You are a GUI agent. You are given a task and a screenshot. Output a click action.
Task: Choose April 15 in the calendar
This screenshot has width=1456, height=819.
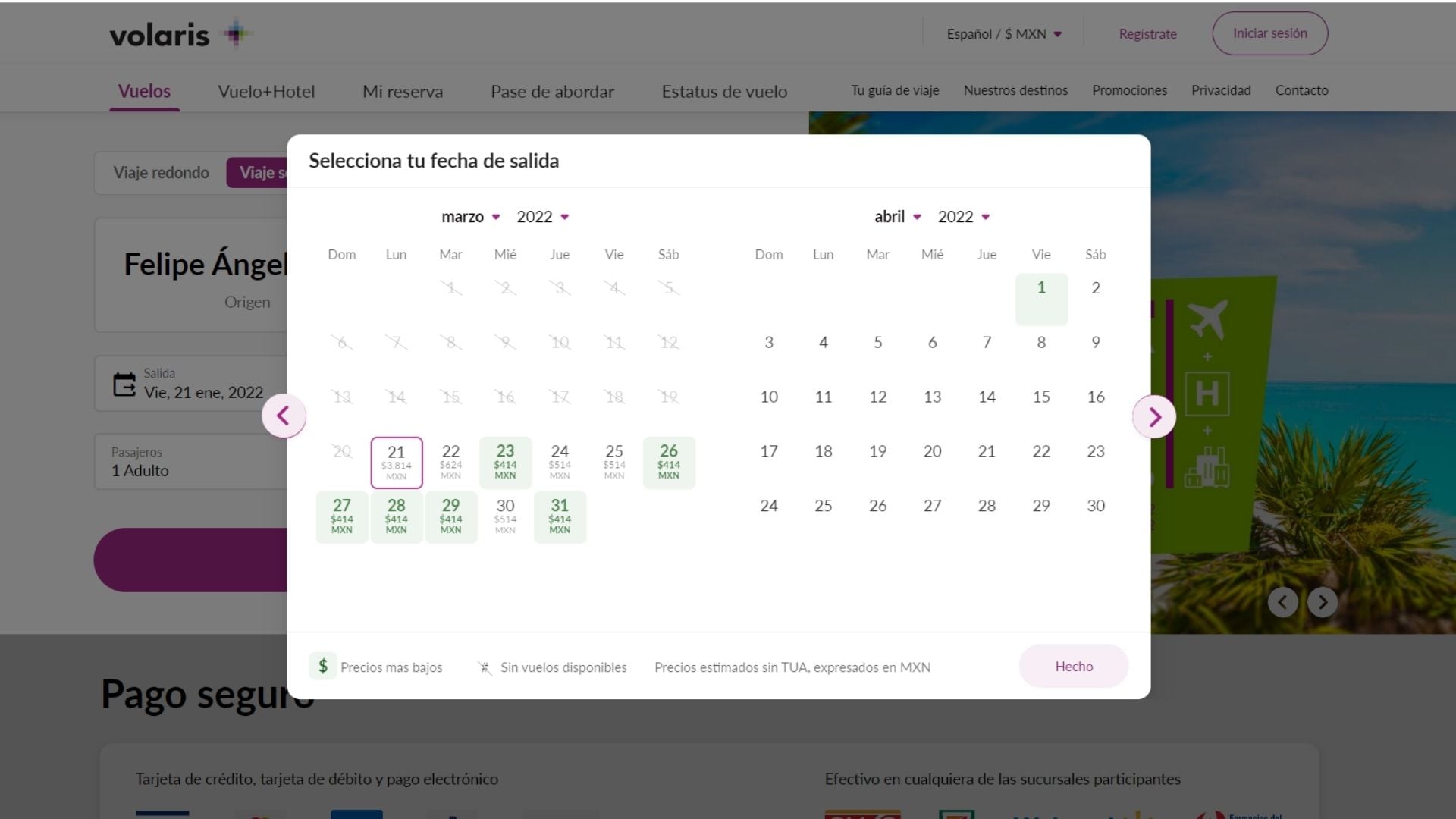[1040, 397]
